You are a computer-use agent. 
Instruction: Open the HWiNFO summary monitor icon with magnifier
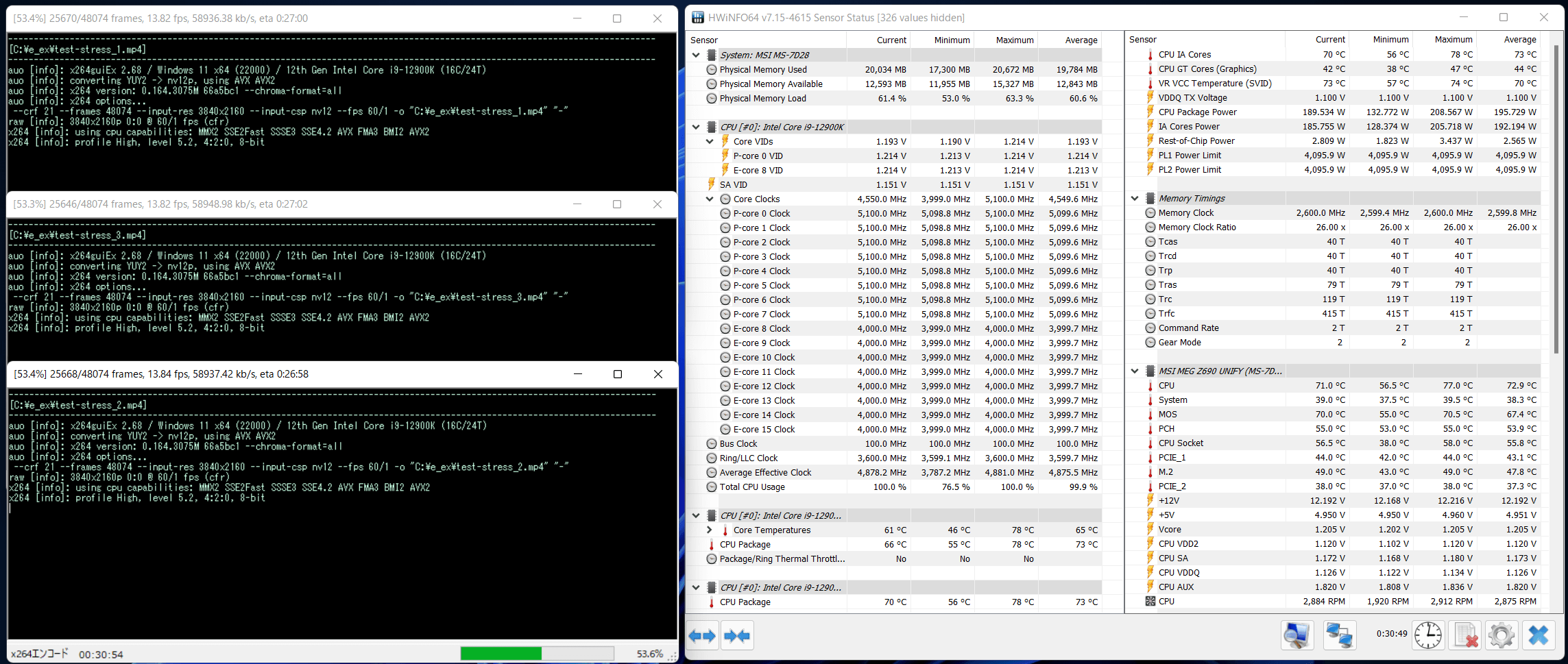click(1296, 635)
